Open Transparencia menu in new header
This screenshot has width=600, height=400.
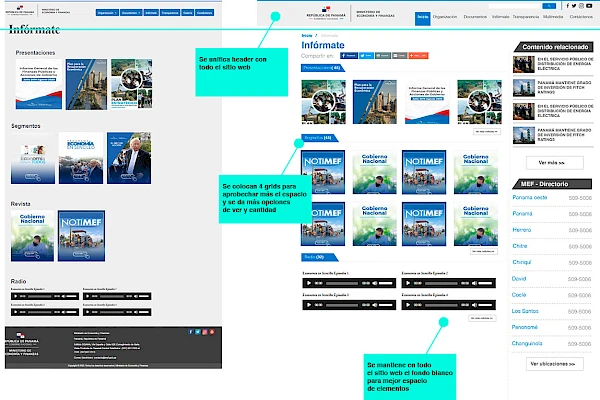pos(526,17)
